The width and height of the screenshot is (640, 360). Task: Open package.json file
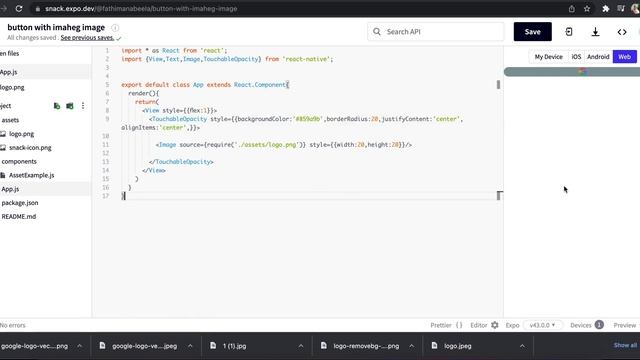(20, 203)
